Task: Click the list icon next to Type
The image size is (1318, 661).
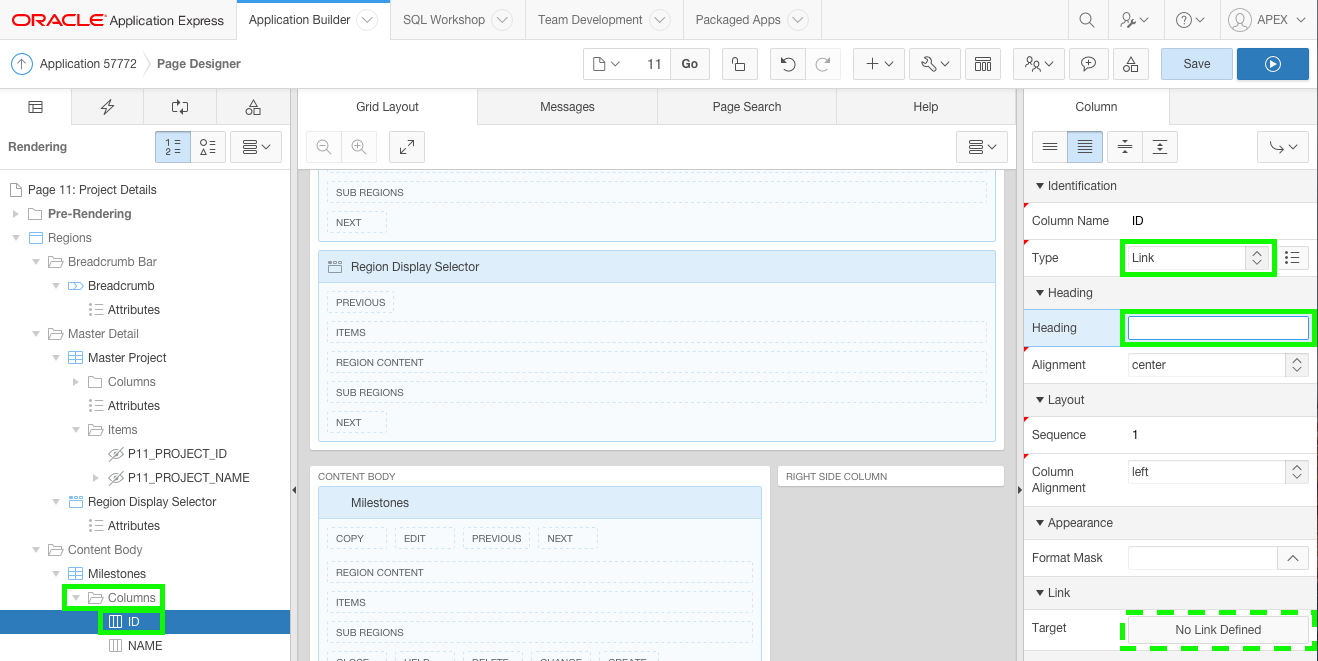Action: click(x=1293, y=258)
